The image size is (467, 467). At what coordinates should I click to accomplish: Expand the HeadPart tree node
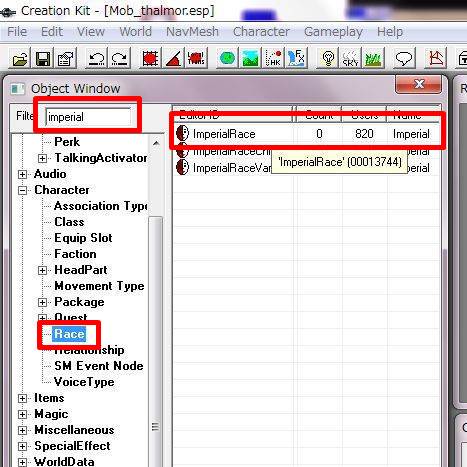coord(42,270)
